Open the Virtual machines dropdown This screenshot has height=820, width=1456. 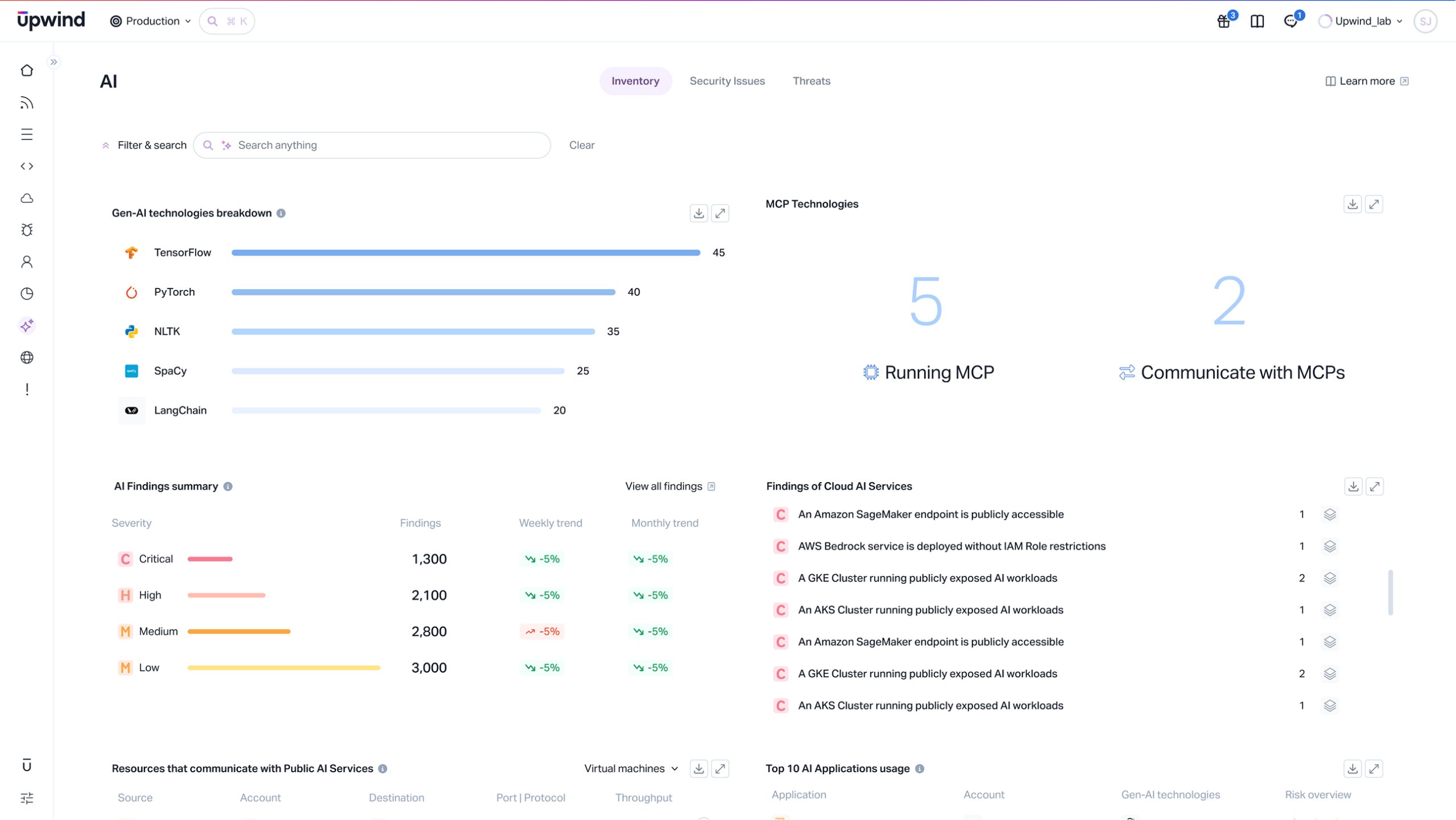pos(631,769)
